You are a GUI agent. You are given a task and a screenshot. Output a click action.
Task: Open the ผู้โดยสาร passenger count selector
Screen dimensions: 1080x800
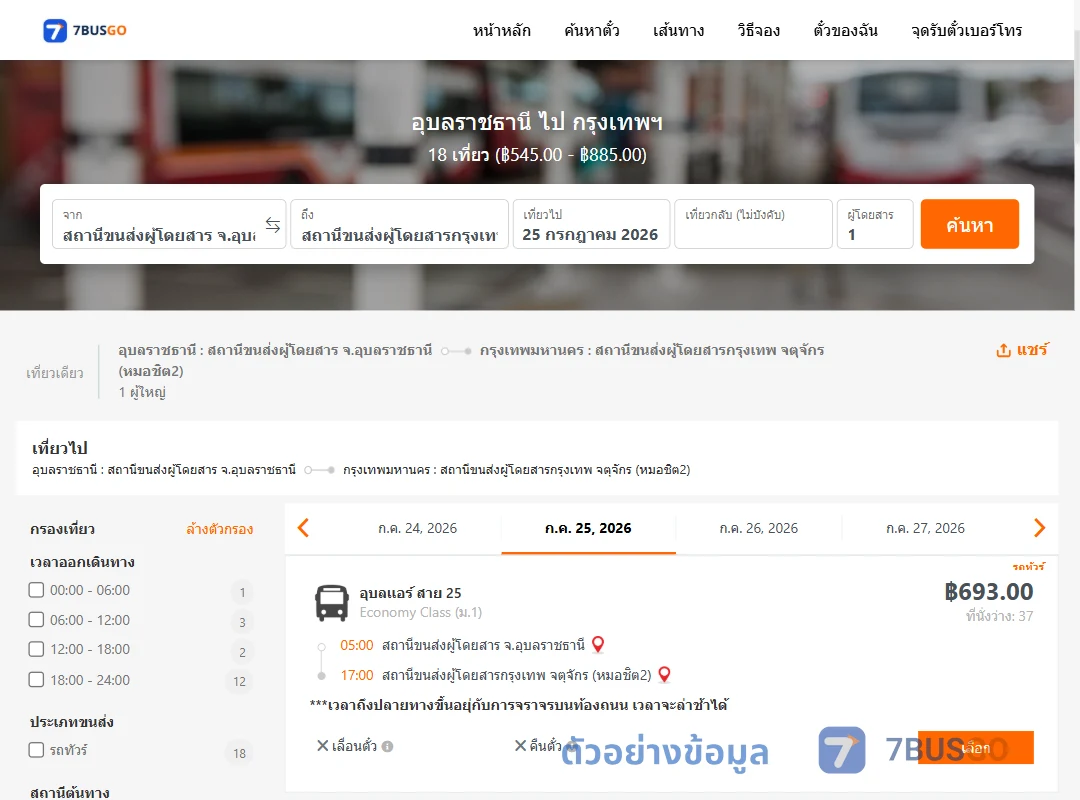[x=875, y=224]
